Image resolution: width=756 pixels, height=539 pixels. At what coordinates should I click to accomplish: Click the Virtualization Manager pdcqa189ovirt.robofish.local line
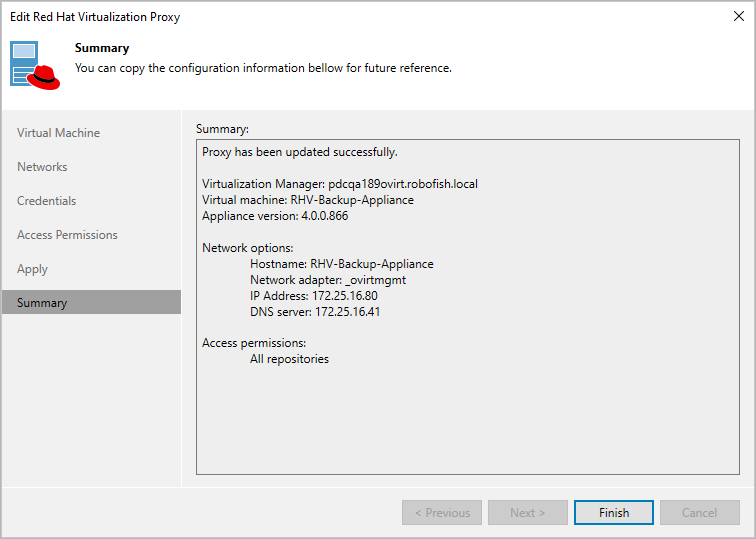tap(339, 184)
